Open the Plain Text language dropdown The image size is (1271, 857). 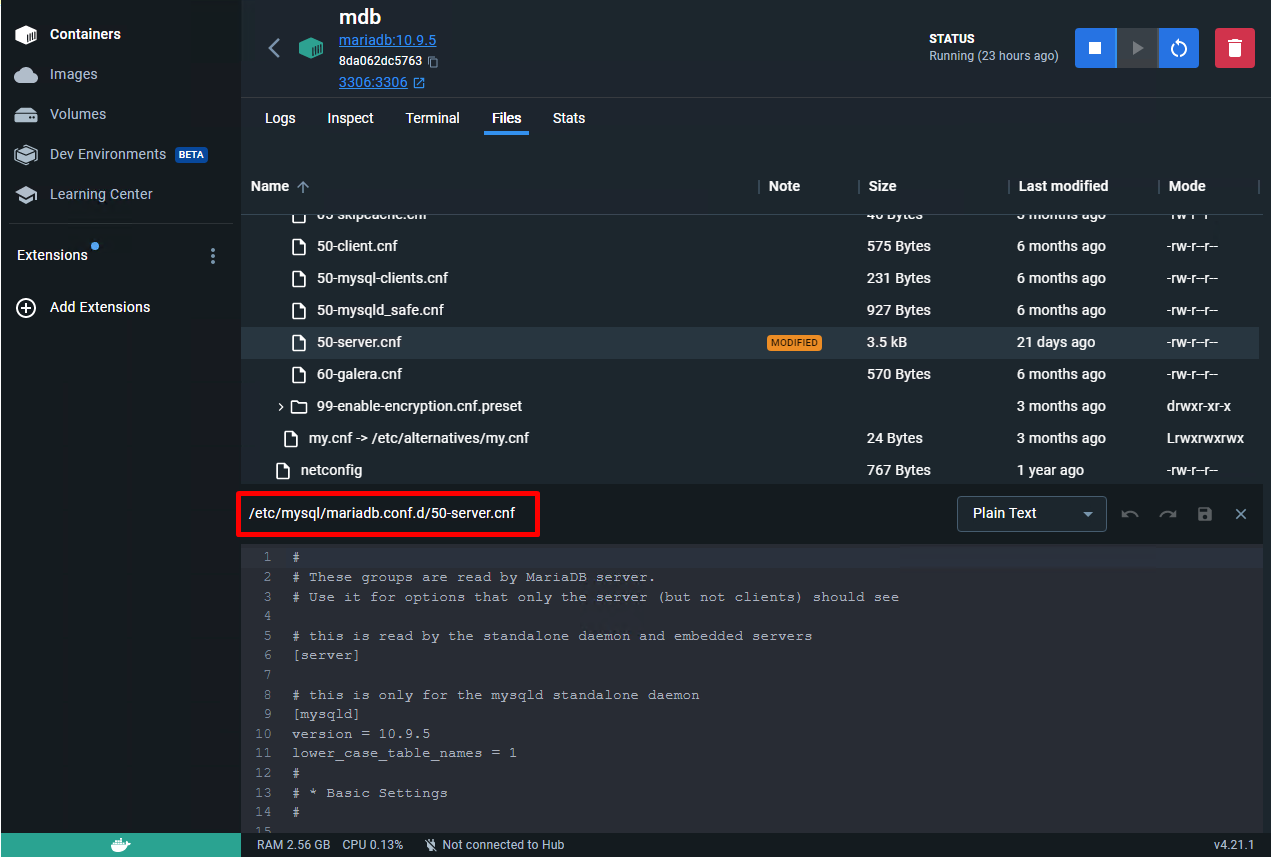1032,514
